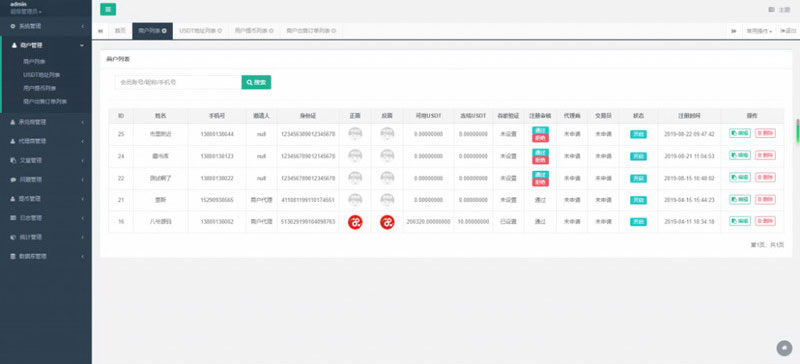Expand the database management sidebar menu

click(x=46, y=256)
